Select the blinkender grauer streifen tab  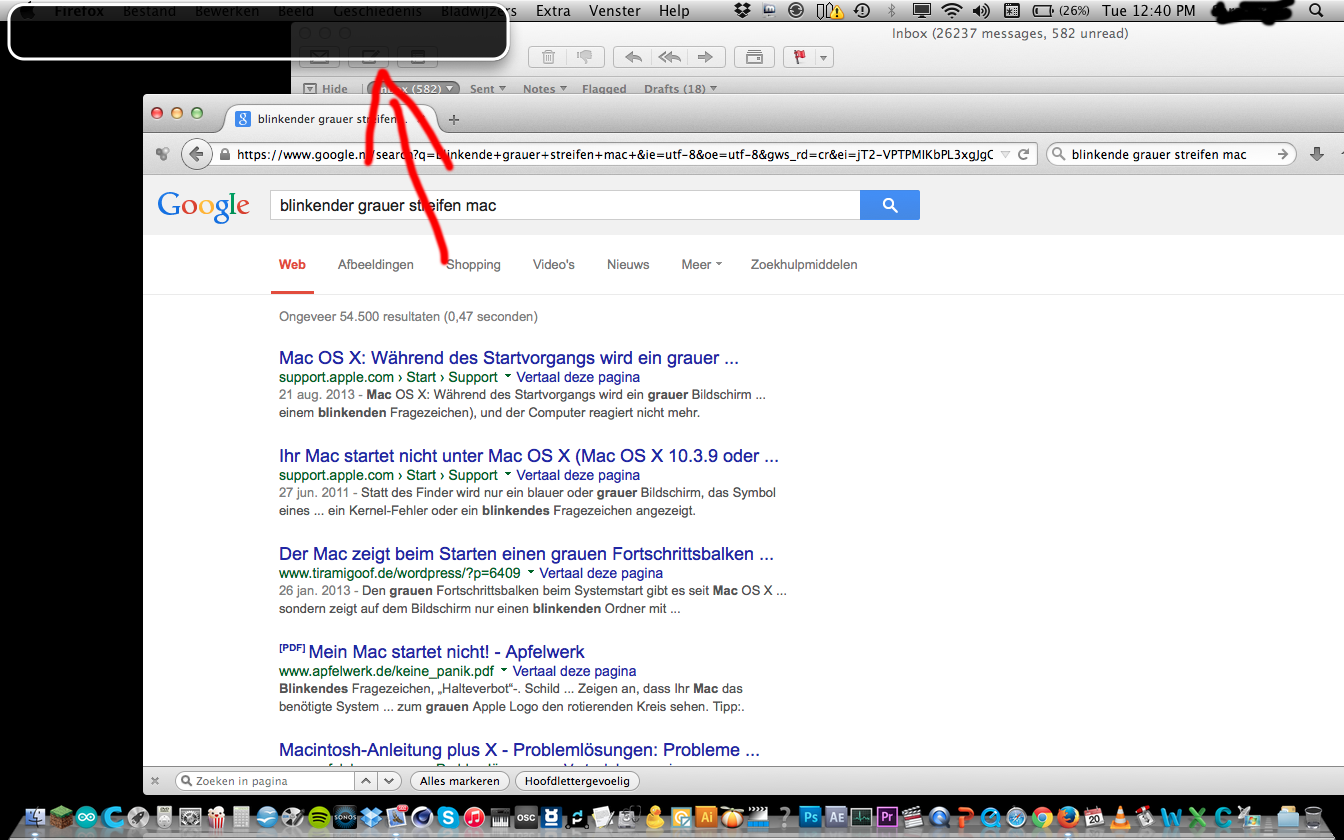[x=331, y=119]
